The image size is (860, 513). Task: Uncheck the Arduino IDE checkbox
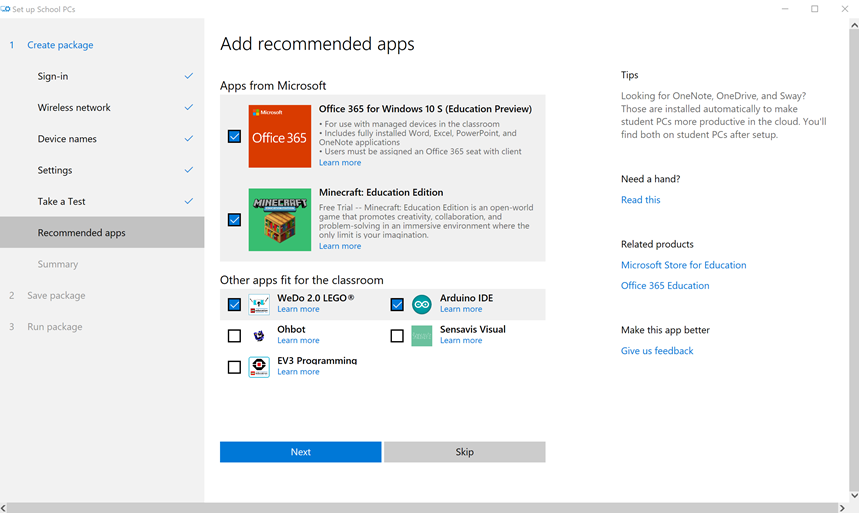tap(397, 304)
